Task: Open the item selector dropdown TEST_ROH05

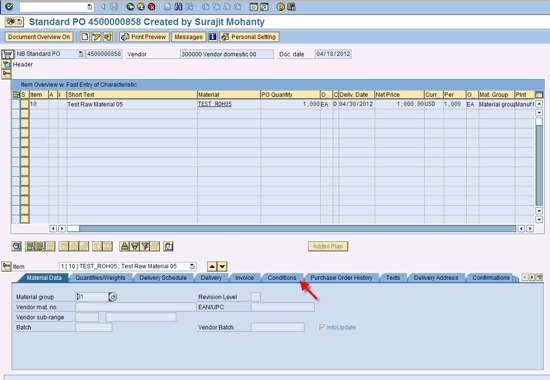Action: [192, 266]
